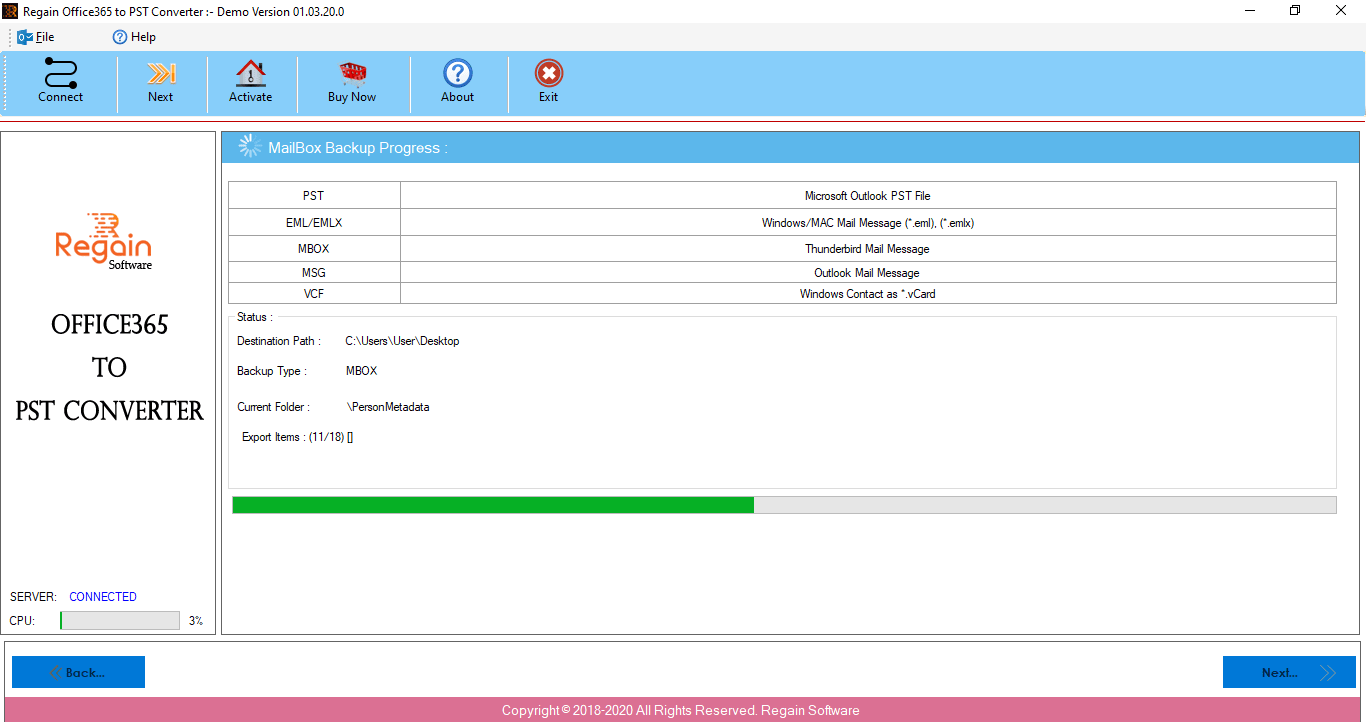
Task: Minimize the Regain converter window
Action: (x=1250, y=11)
